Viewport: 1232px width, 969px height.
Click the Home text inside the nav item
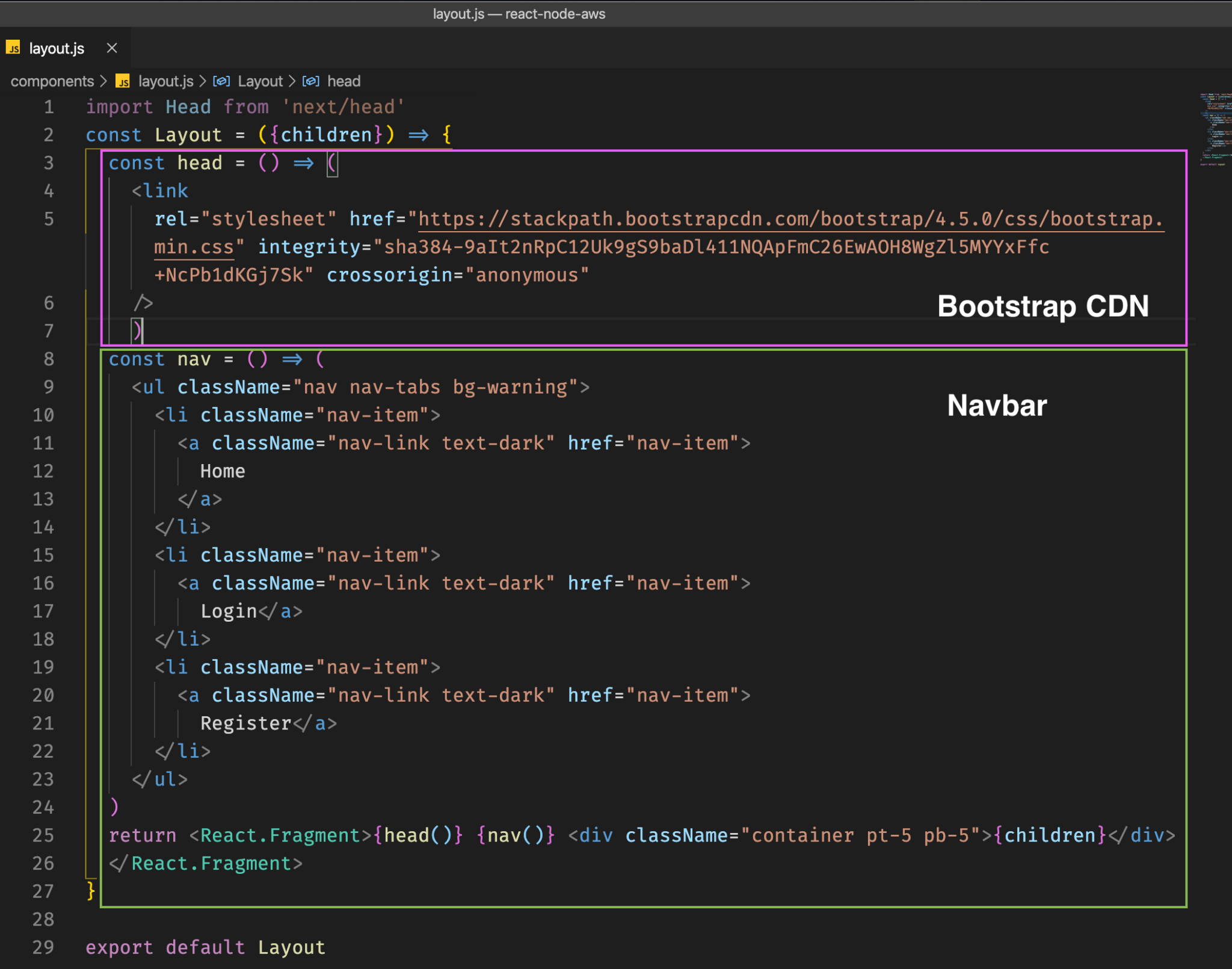(x=222, y=471)
